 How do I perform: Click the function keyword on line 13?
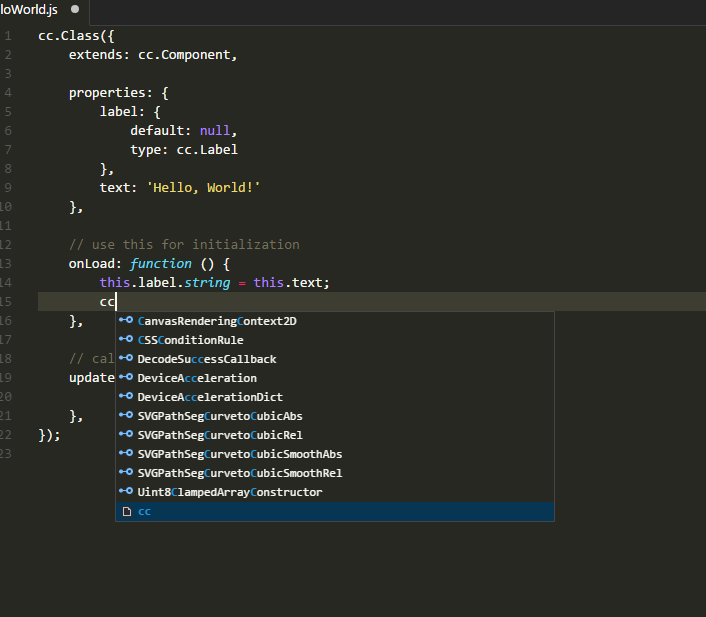pyautogui.click(x=161, y=263)
